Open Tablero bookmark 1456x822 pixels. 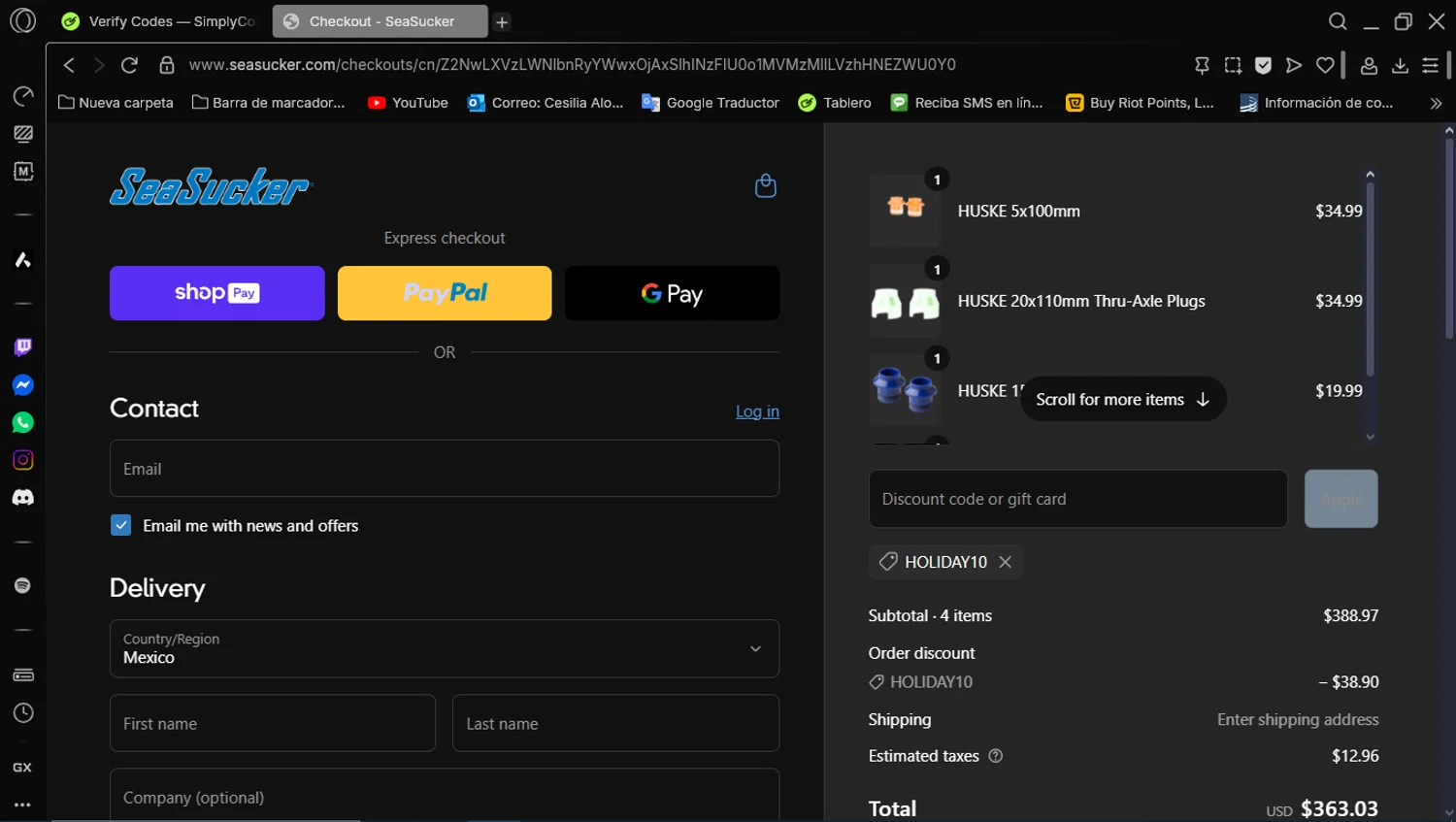835,103
